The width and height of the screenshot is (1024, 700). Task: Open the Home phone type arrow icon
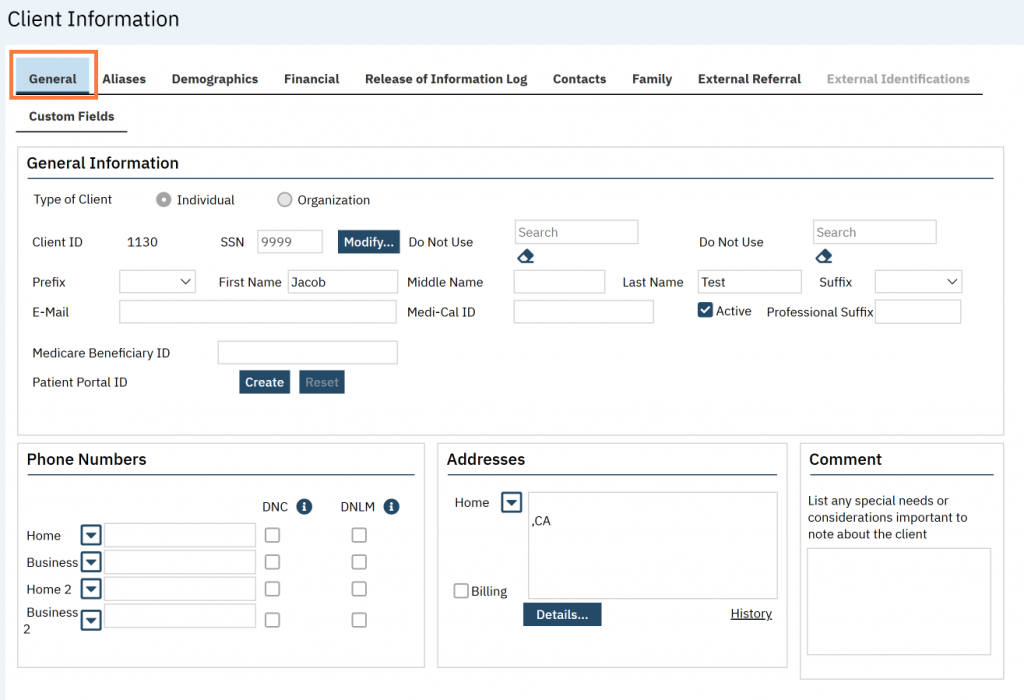tap(91, 536)
